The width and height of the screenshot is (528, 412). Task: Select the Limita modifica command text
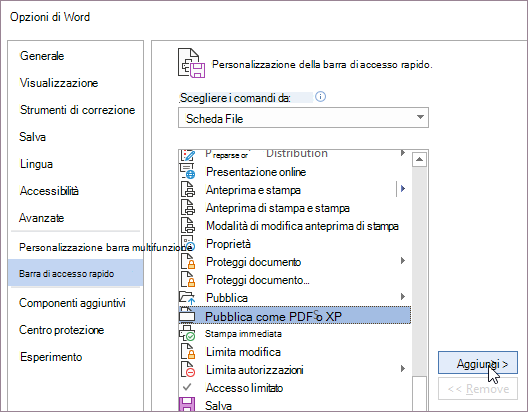(x=243, y=352)
